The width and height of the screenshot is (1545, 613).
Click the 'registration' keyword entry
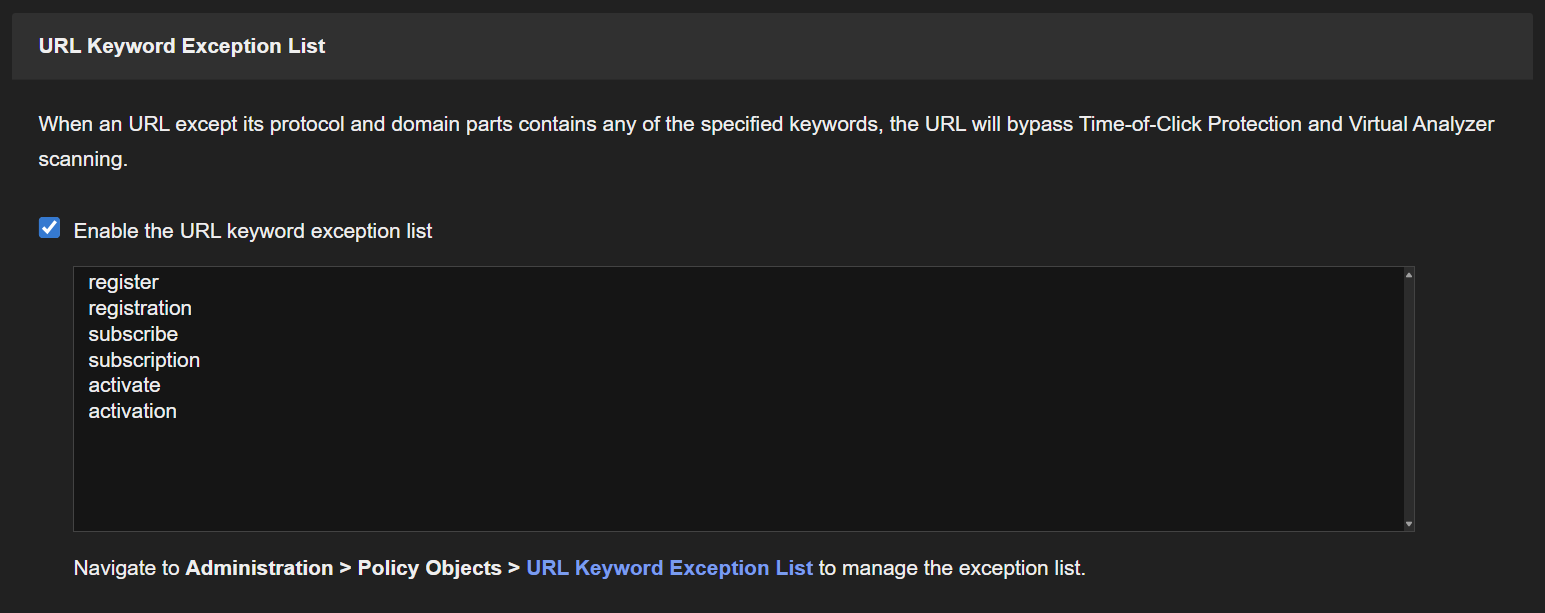tap(140, 308)
